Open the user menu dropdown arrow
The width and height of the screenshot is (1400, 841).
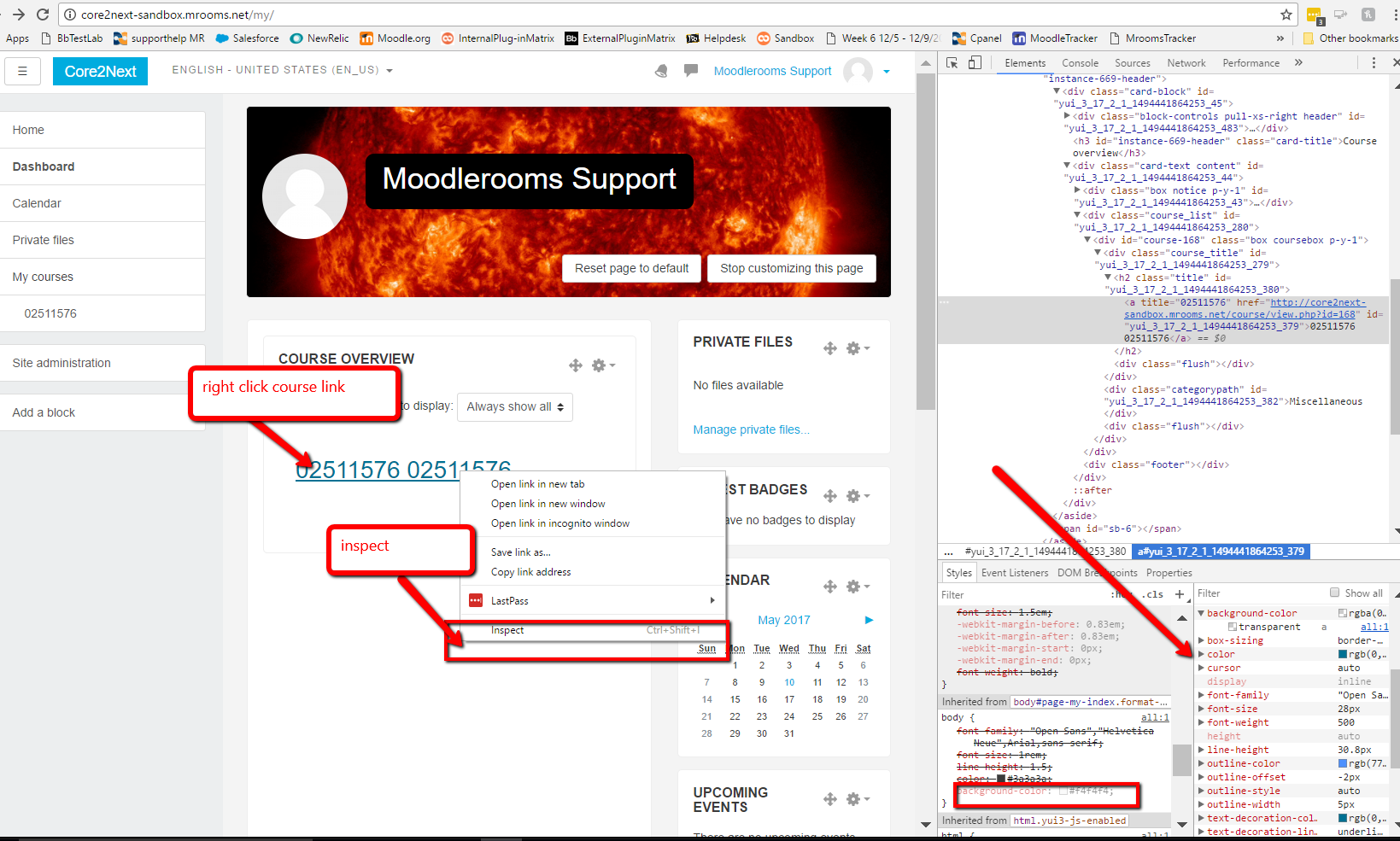coord(887,72)
